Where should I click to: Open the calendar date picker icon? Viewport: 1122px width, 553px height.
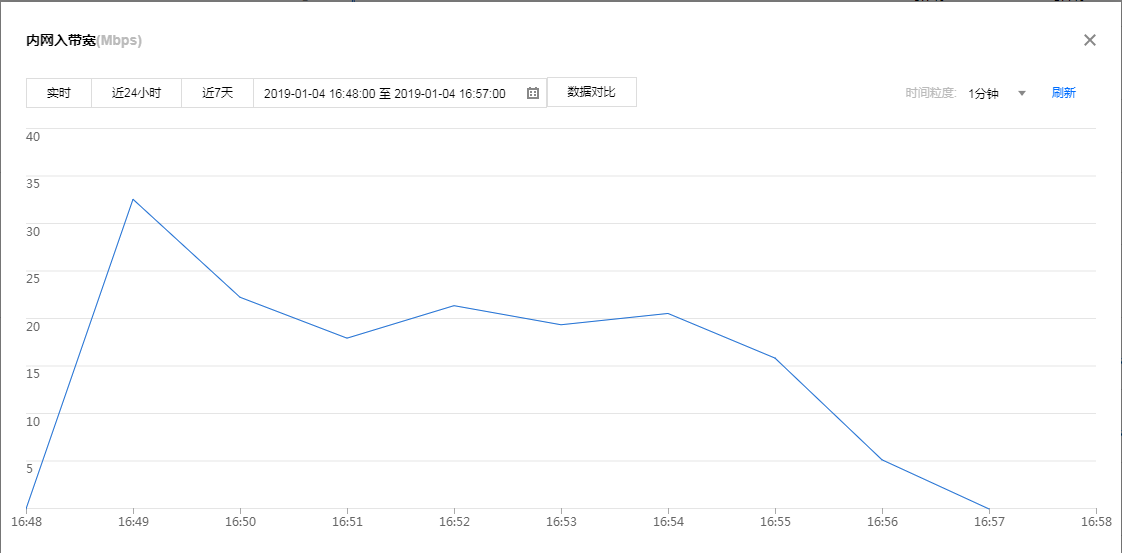click(533, 93)
